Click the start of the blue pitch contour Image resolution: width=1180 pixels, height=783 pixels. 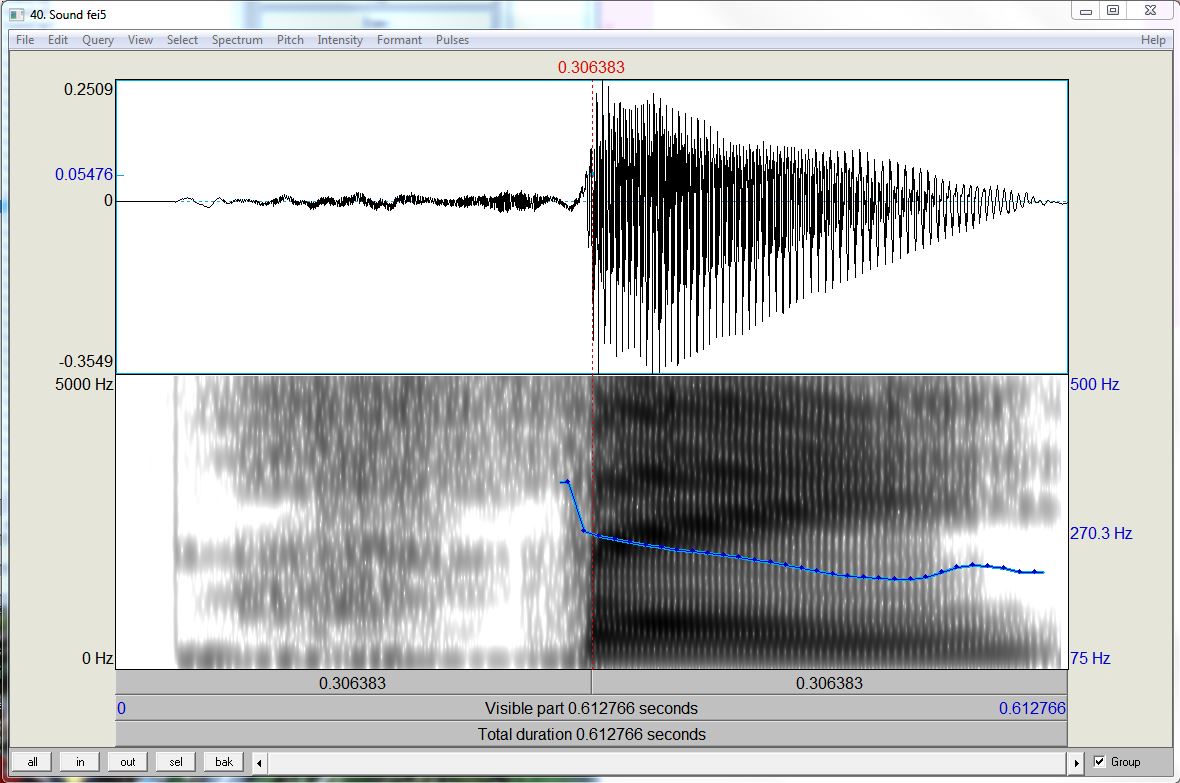(x=566, y=481)
